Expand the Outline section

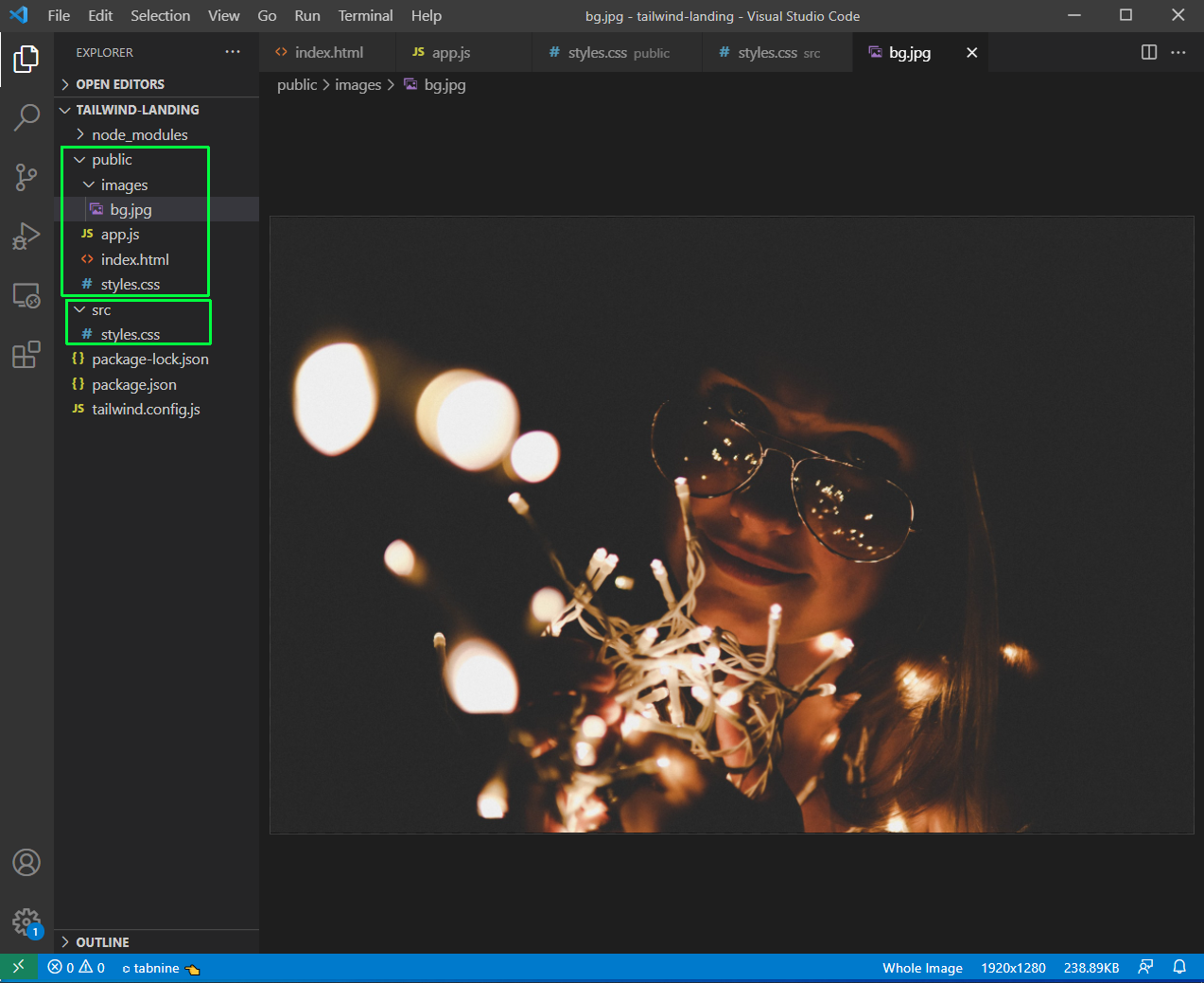click(x=157, y=942)
